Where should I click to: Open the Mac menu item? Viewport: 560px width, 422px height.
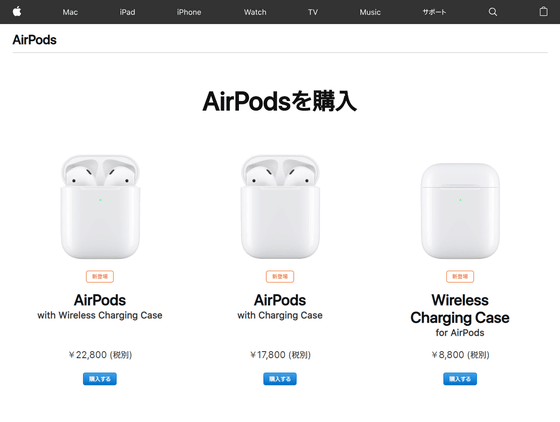[x=70, y=12]
